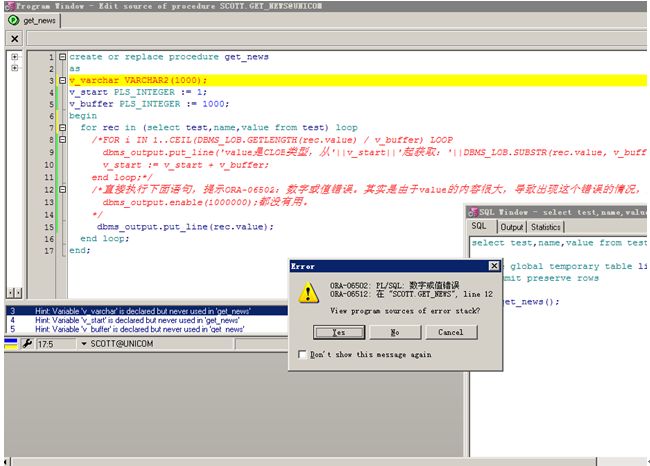Click the 'end;' code line 17
Image resolution: width=650 pixels, height=466 pixels.
[x=80, y=250]
